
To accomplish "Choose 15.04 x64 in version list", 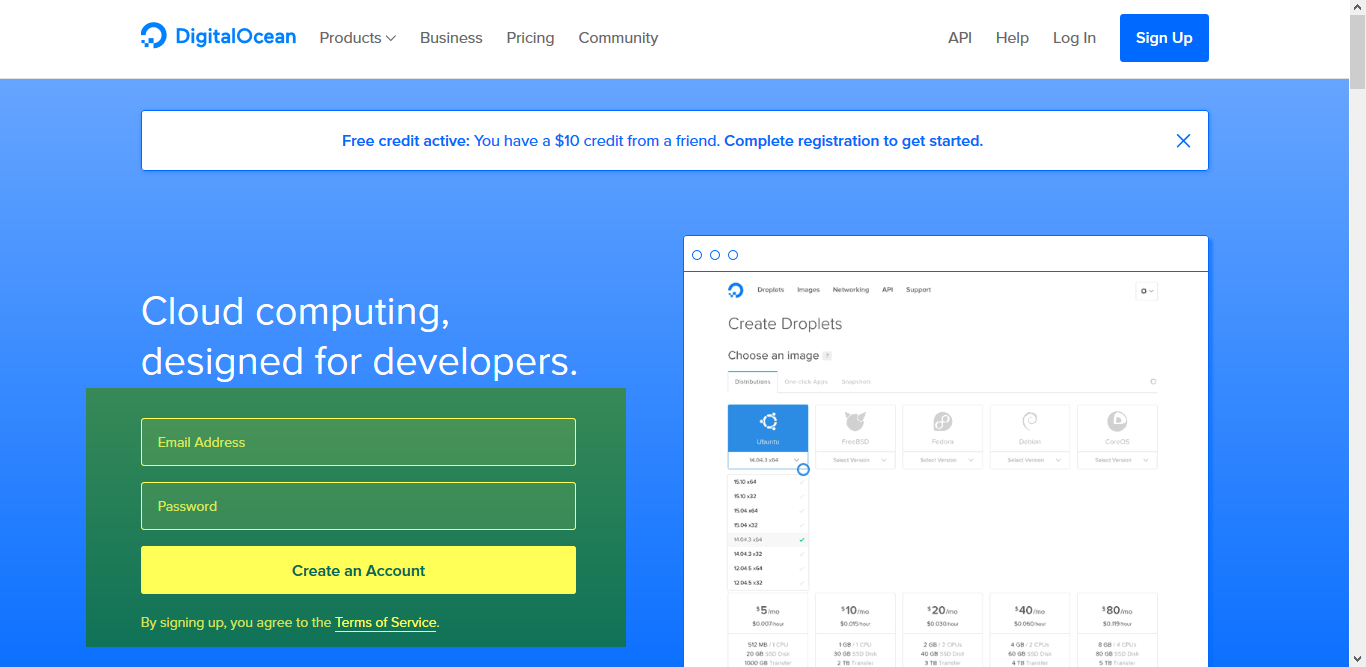I will [768, 511].
